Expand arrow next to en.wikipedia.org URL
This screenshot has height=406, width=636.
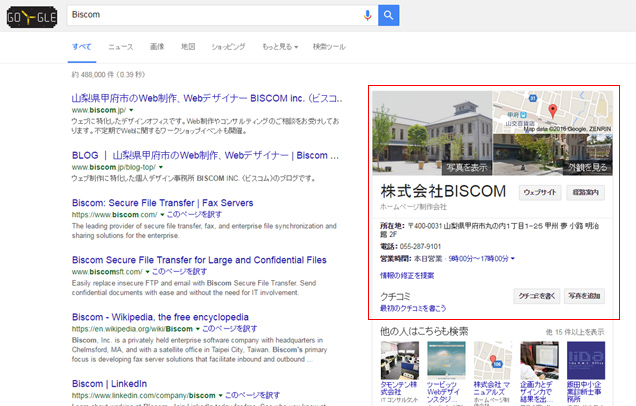(198, 329)
